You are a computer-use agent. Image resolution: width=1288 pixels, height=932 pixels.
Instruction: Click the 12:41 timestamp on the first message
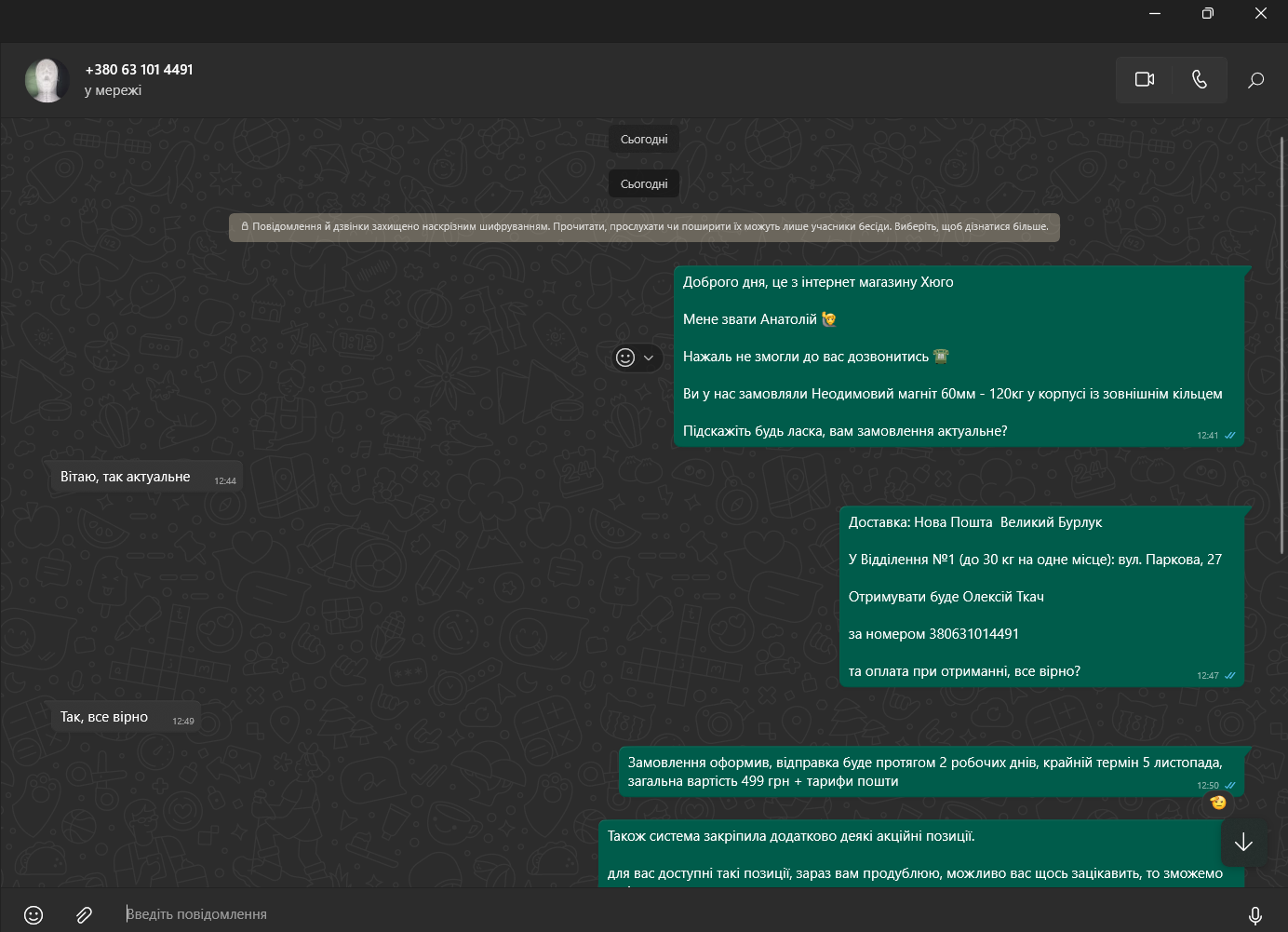pos(1207,436)
